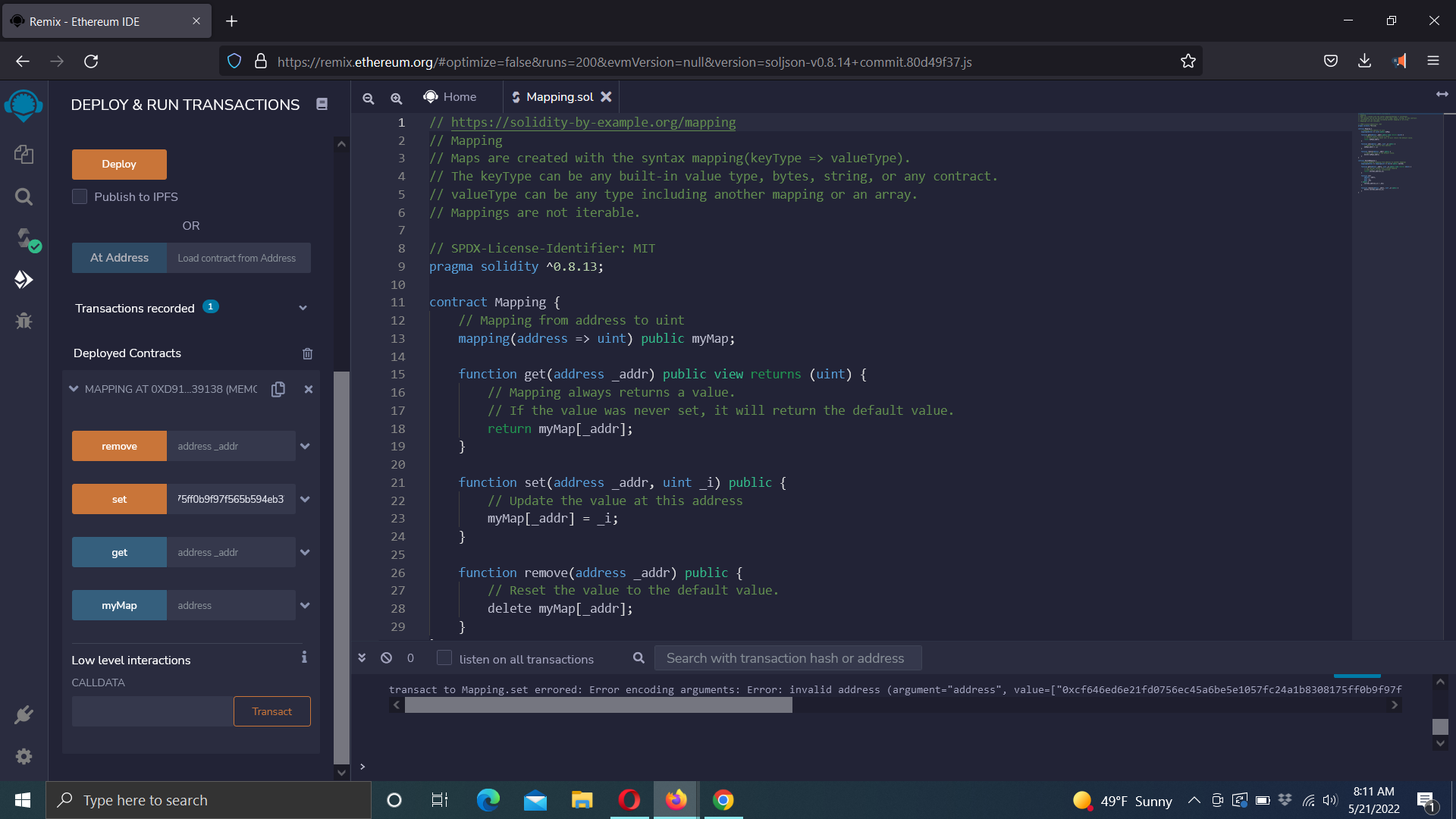Toggle the Publish to IPFS checkbox

click(79, 196)
